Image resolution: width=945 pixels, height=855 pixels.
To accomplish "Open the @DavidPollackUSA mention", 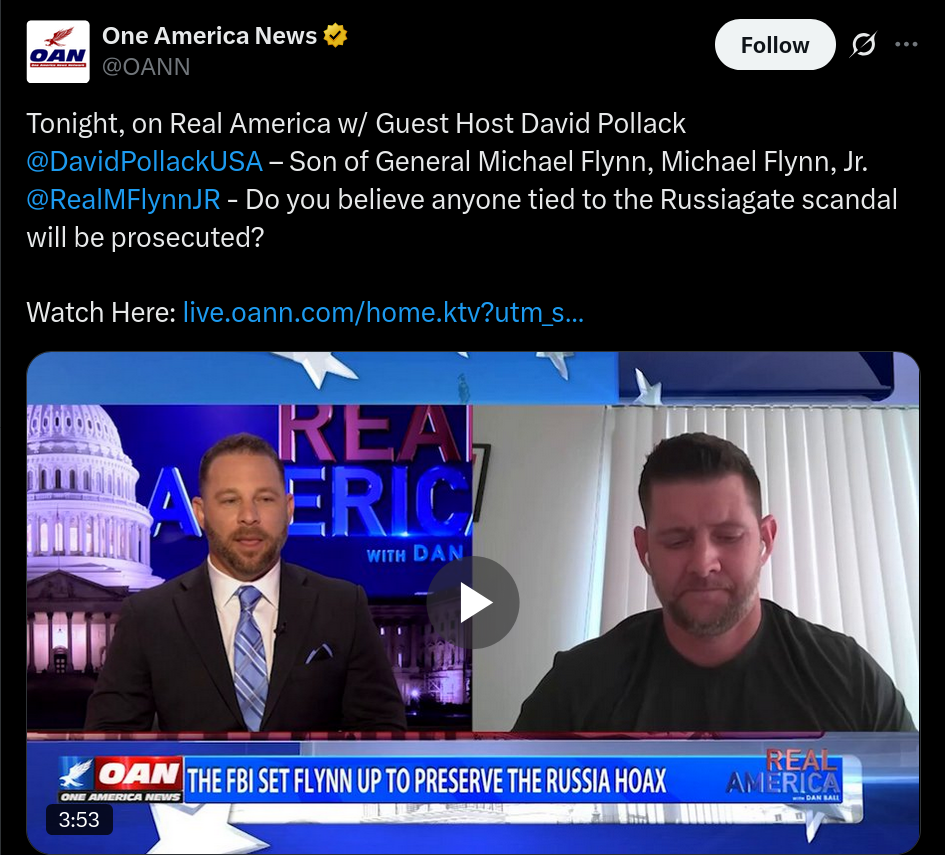I will pos(145,161).
